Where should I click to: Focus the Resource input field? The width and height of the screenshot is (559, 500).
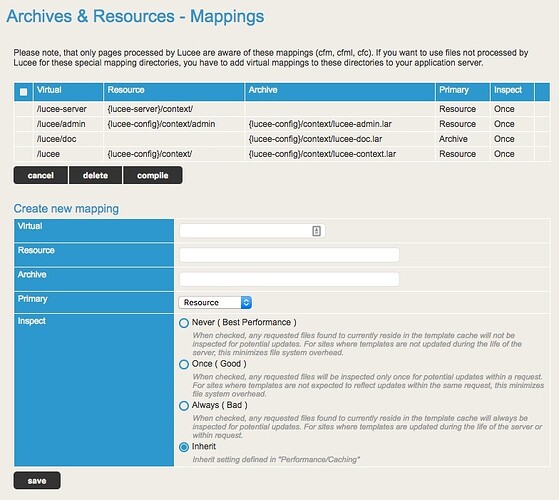[289, 255]
